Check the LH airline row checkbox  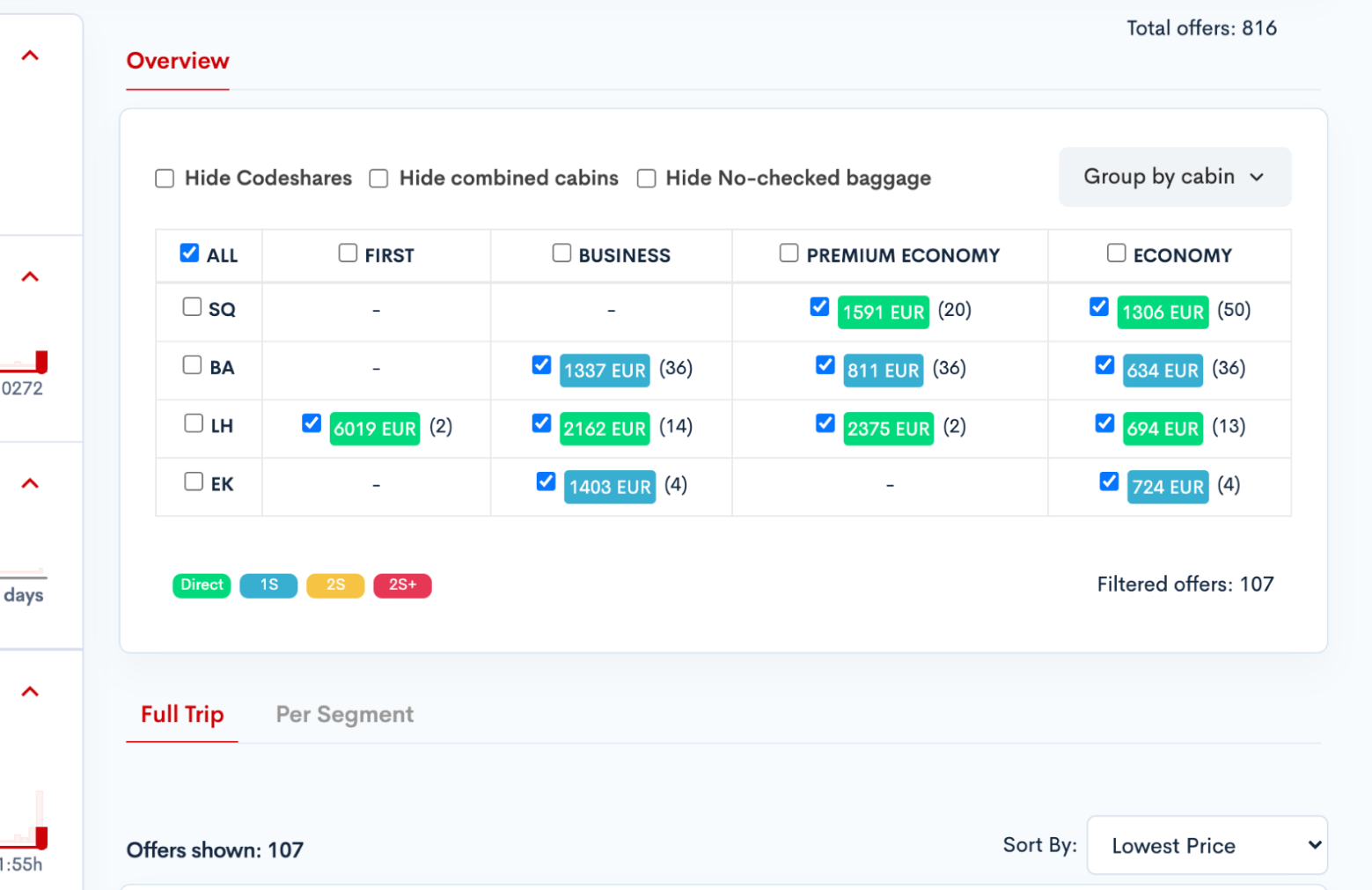tap(194, 423)
